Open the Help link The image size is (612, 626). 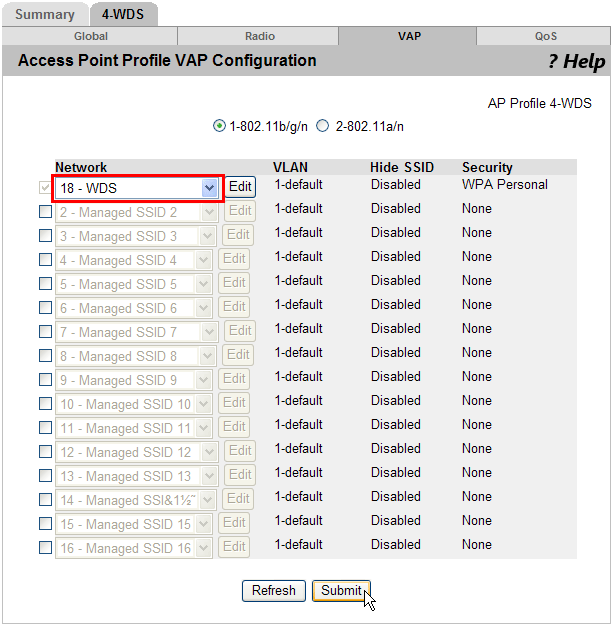point(576,62)
